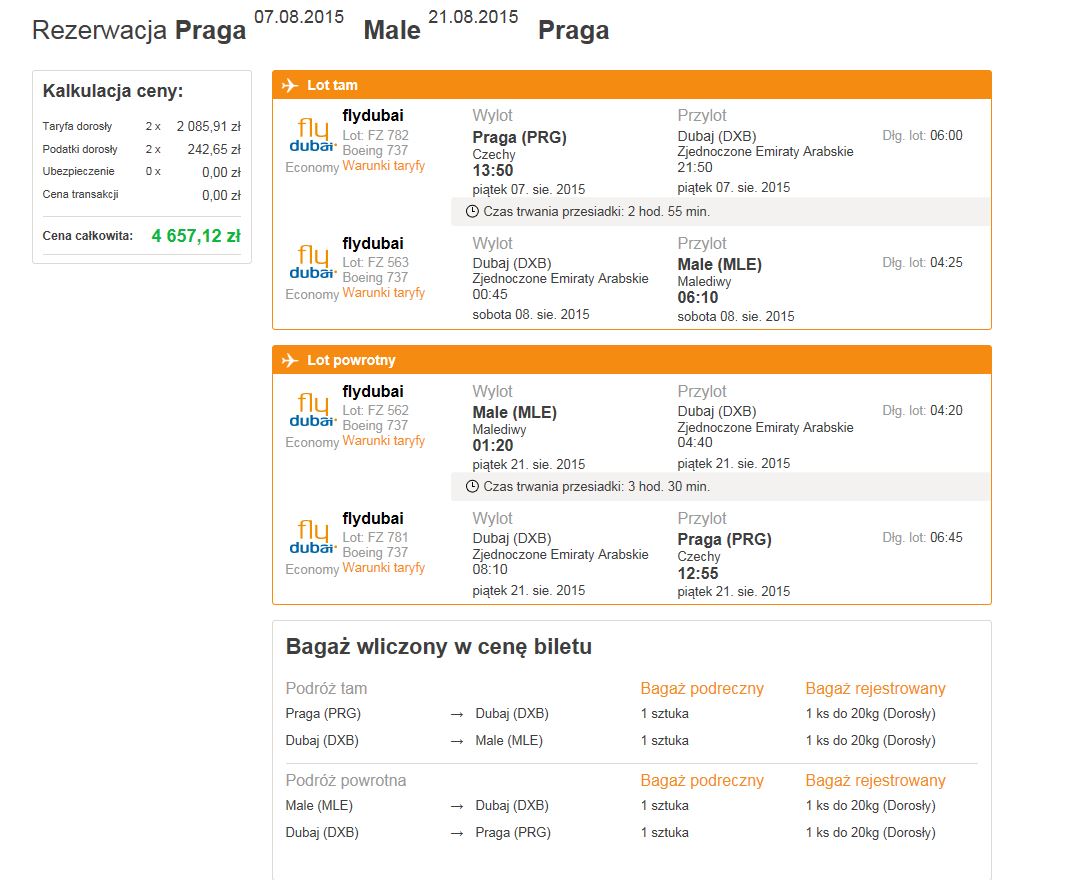This screenshot has height=880, width=1074.
Task: Click the flydubai logo for flight FZ 562
Action: coord(312,410)
